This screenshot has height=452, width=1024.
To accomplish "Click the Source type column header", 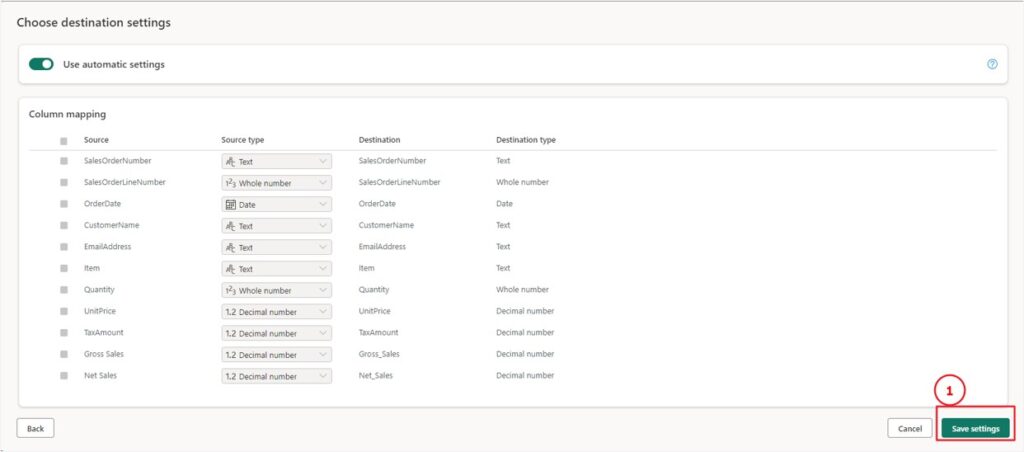I will click(x=242, y=140).
